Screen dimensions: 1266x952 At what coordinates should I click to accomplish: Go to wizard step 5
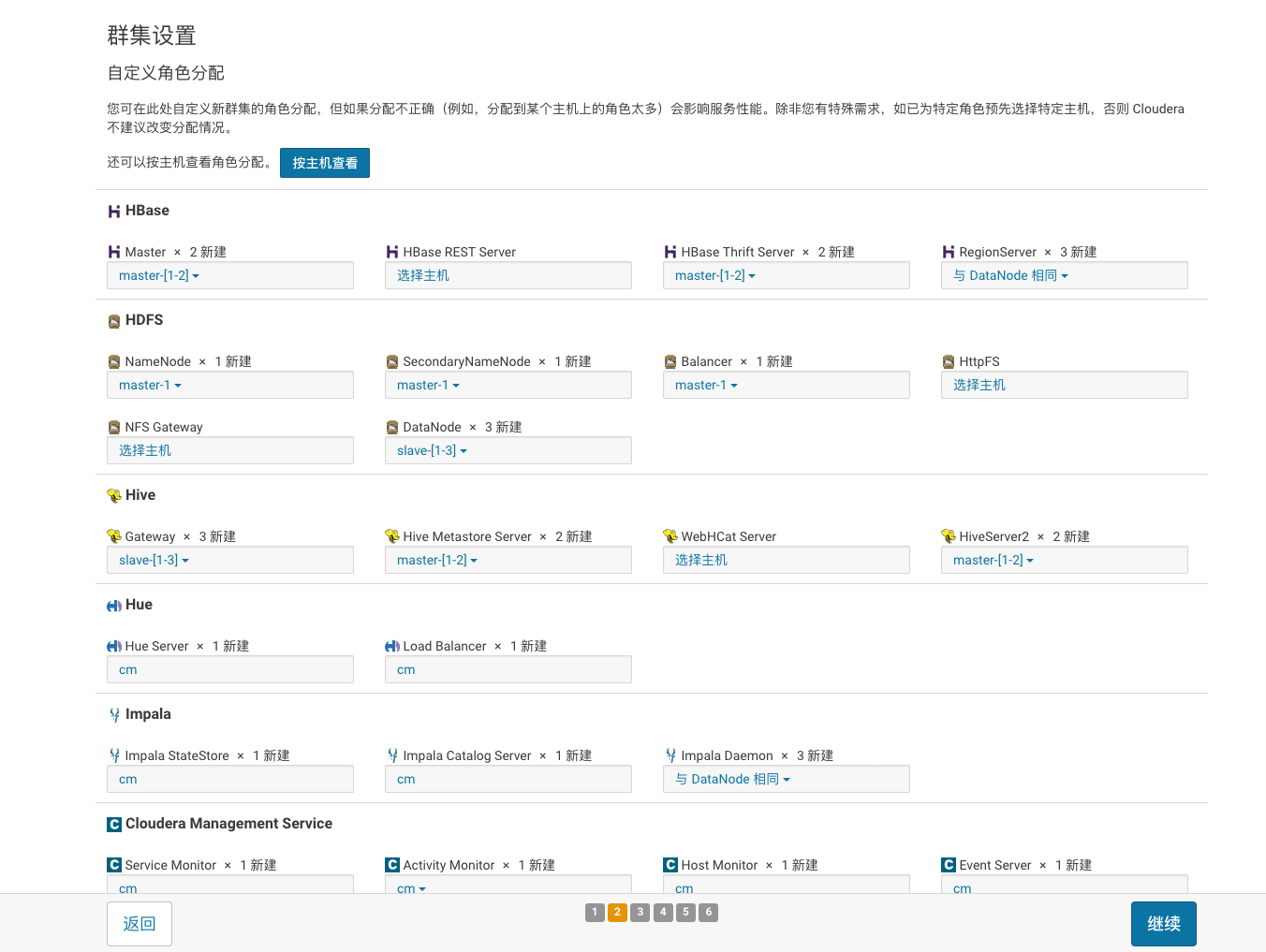[x=685, y=912]
